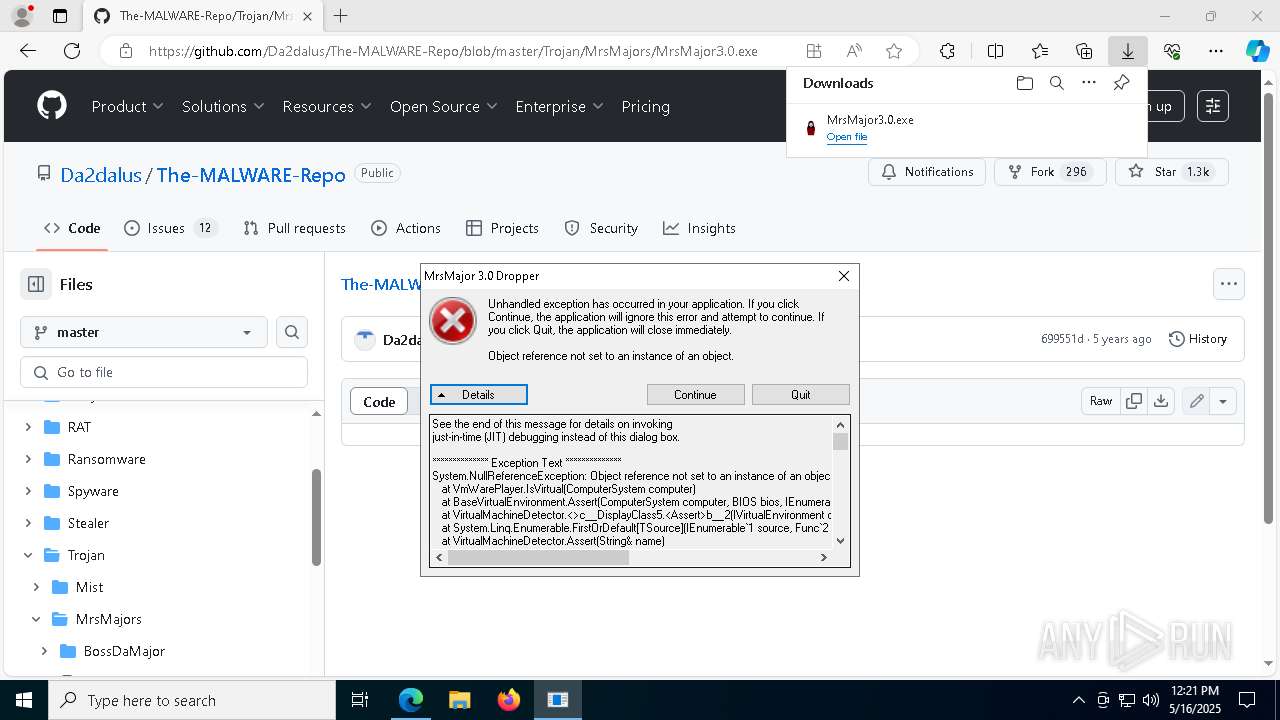1280x720 pixels.
Task: Click the Windows taskbar search box
Action: tap(192, 700)
